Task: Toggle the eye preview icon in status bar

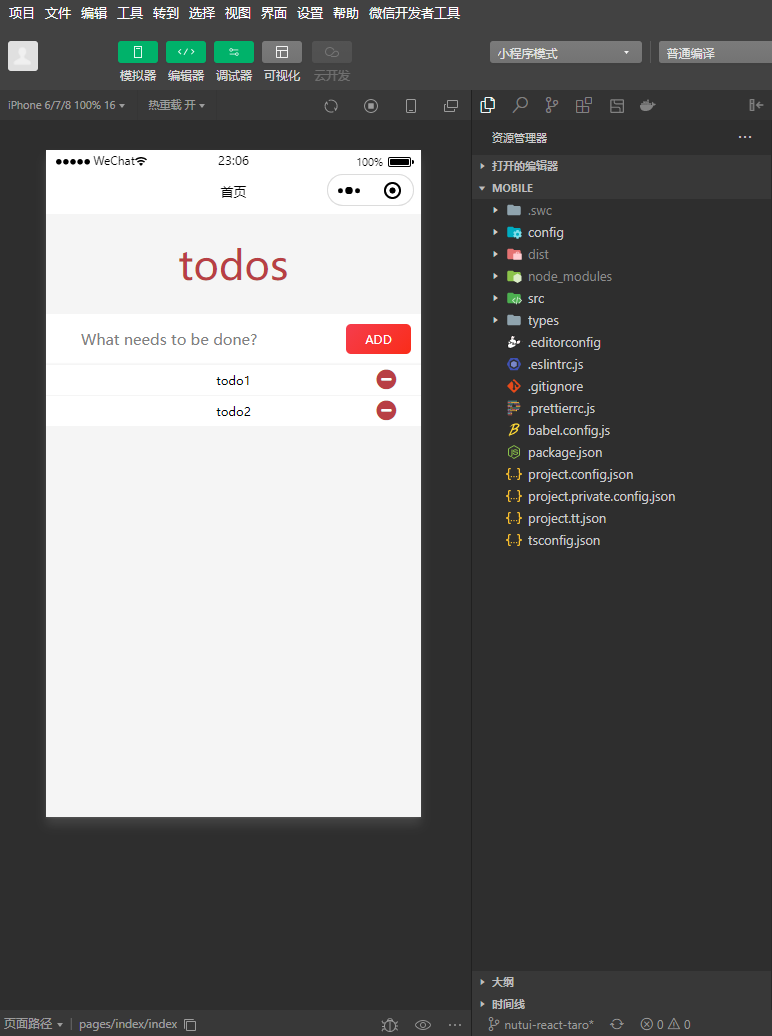Action: [x=423, y=1025]
